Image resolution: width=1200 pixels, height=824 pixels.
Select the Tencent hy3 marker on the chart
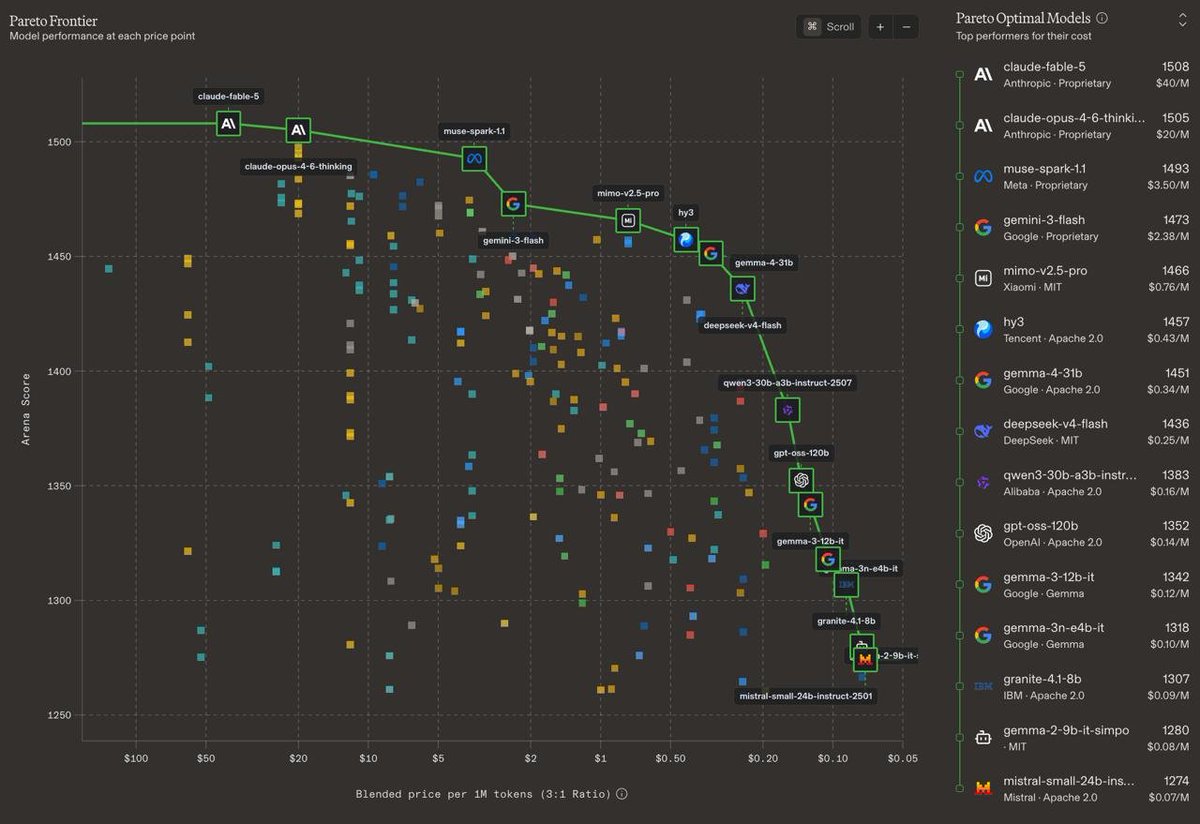(685, 239)
